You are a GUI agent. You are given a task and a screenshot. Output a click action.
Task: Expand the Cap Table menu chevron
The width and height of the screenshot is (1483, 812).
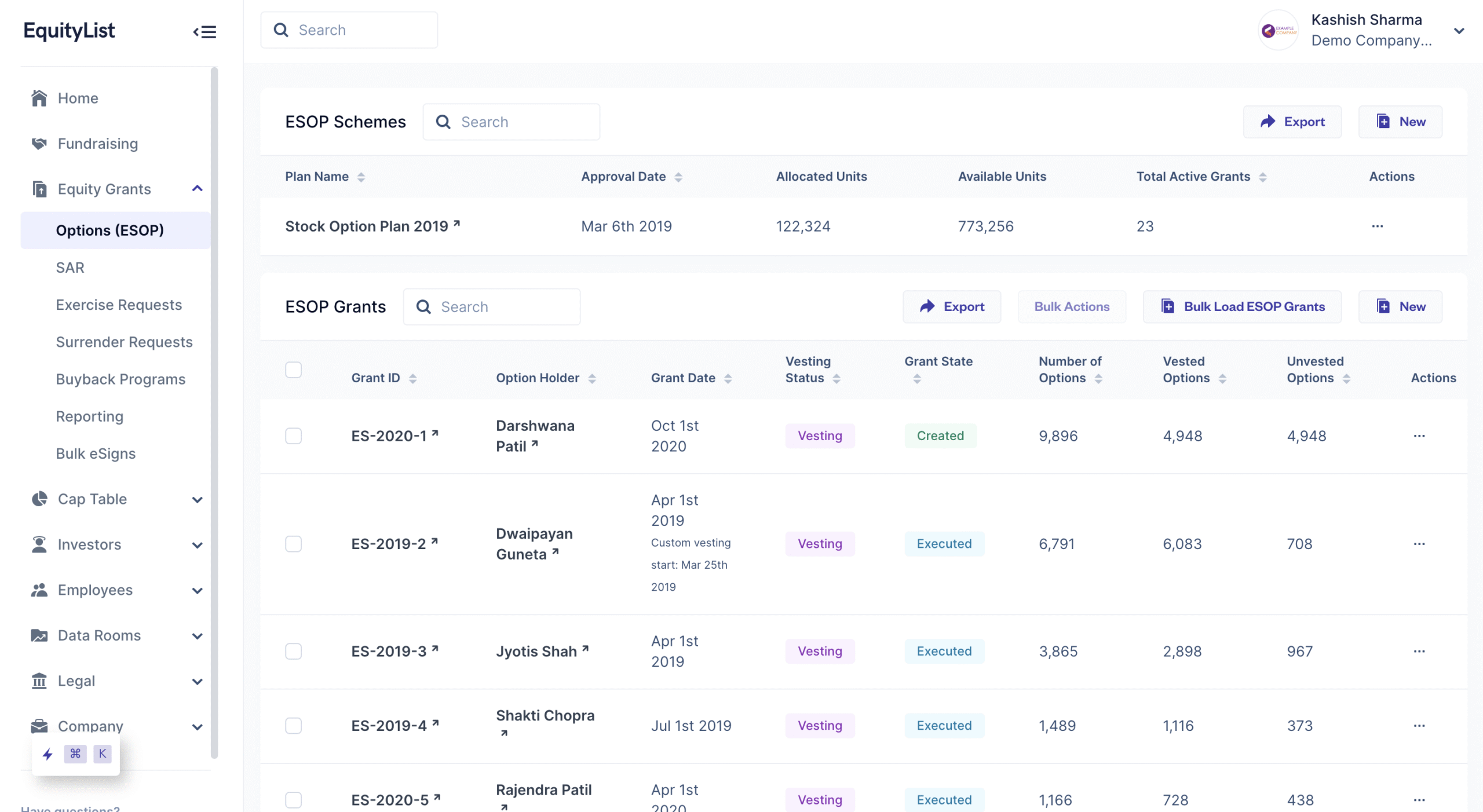pyautogui.click(x=197, y=499)
